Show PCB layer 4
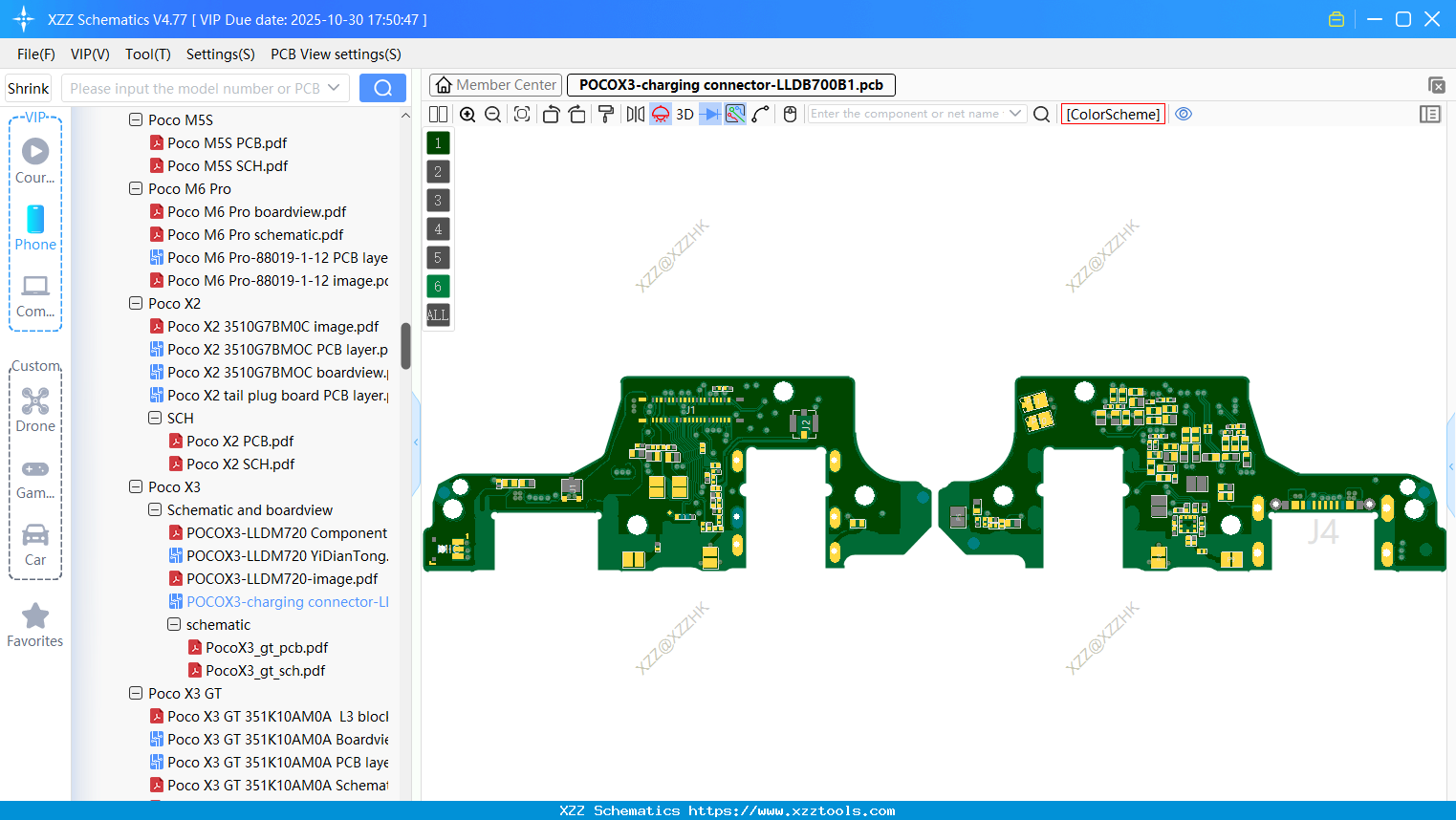1456x820 pixels. [438, 229]
